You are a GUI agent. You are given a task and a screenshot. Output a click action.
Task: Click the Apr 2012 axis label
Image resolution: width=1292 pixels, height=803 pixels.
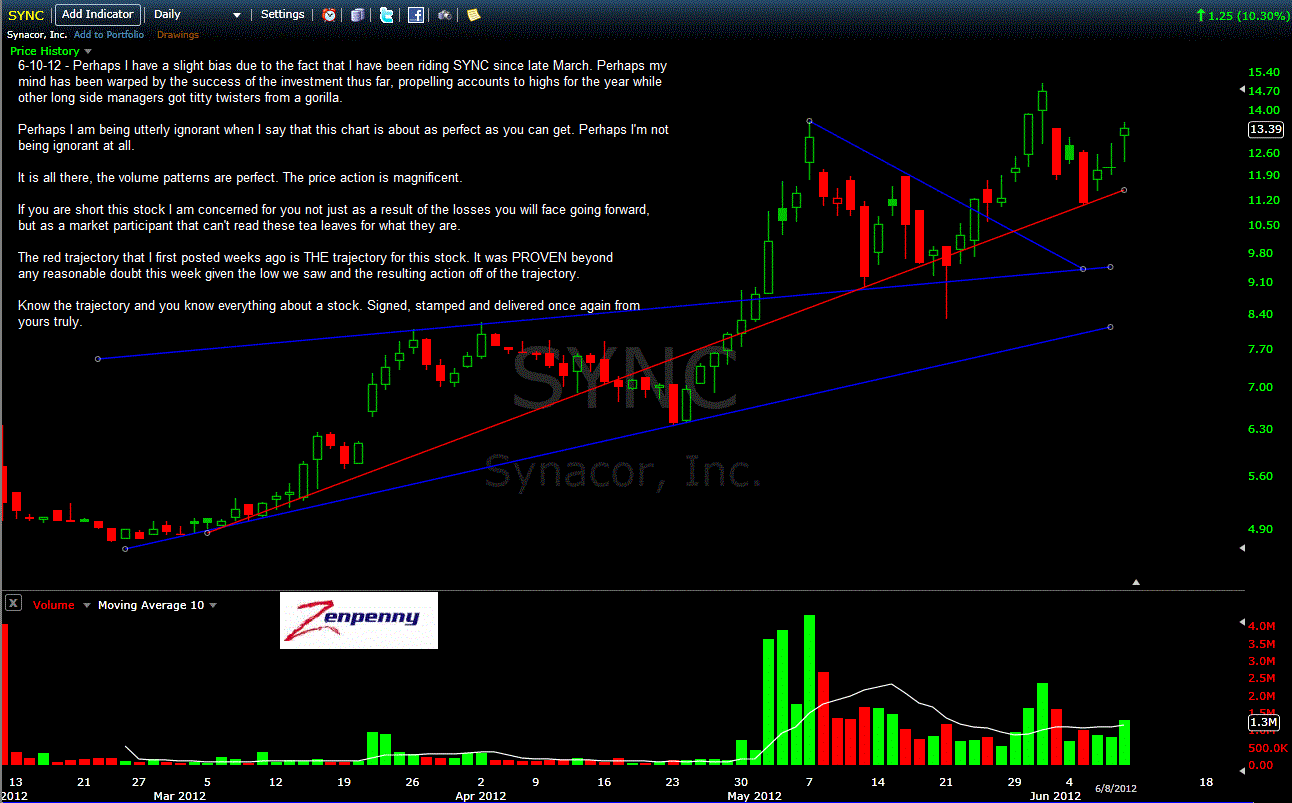point(481,796)
